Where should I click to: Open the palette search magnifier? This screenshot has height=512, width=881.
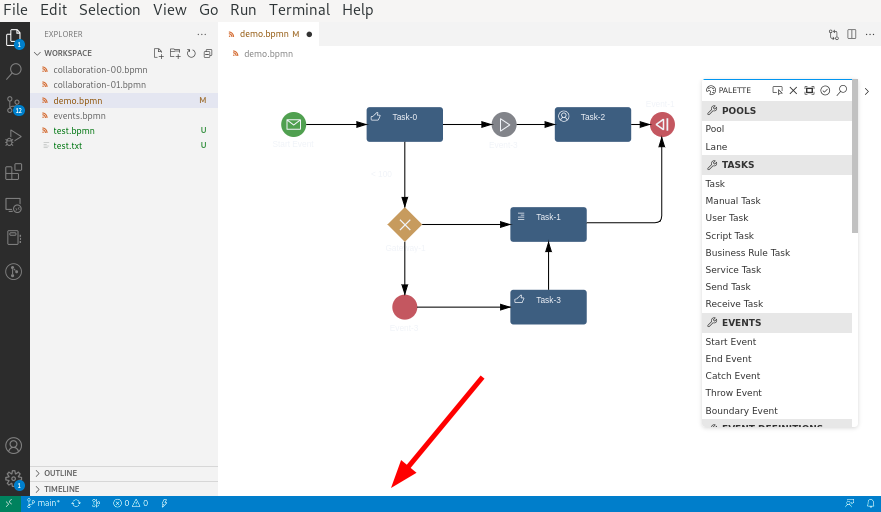842,90
